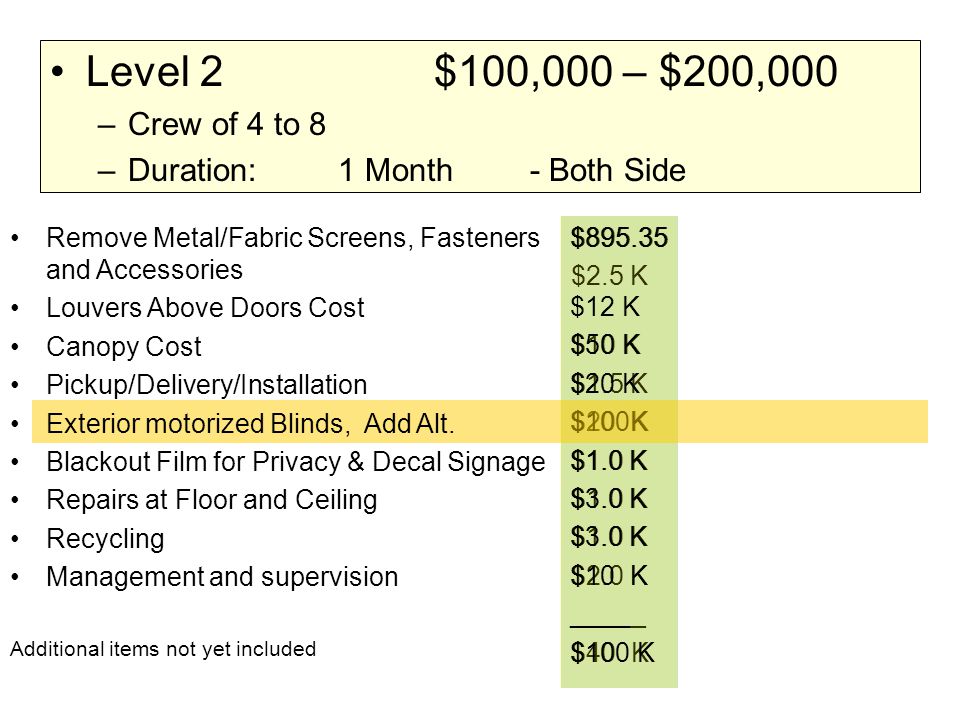The image size is (960, 720).
Task: Select the Level 2 heading text
Action: click(154, 72)
